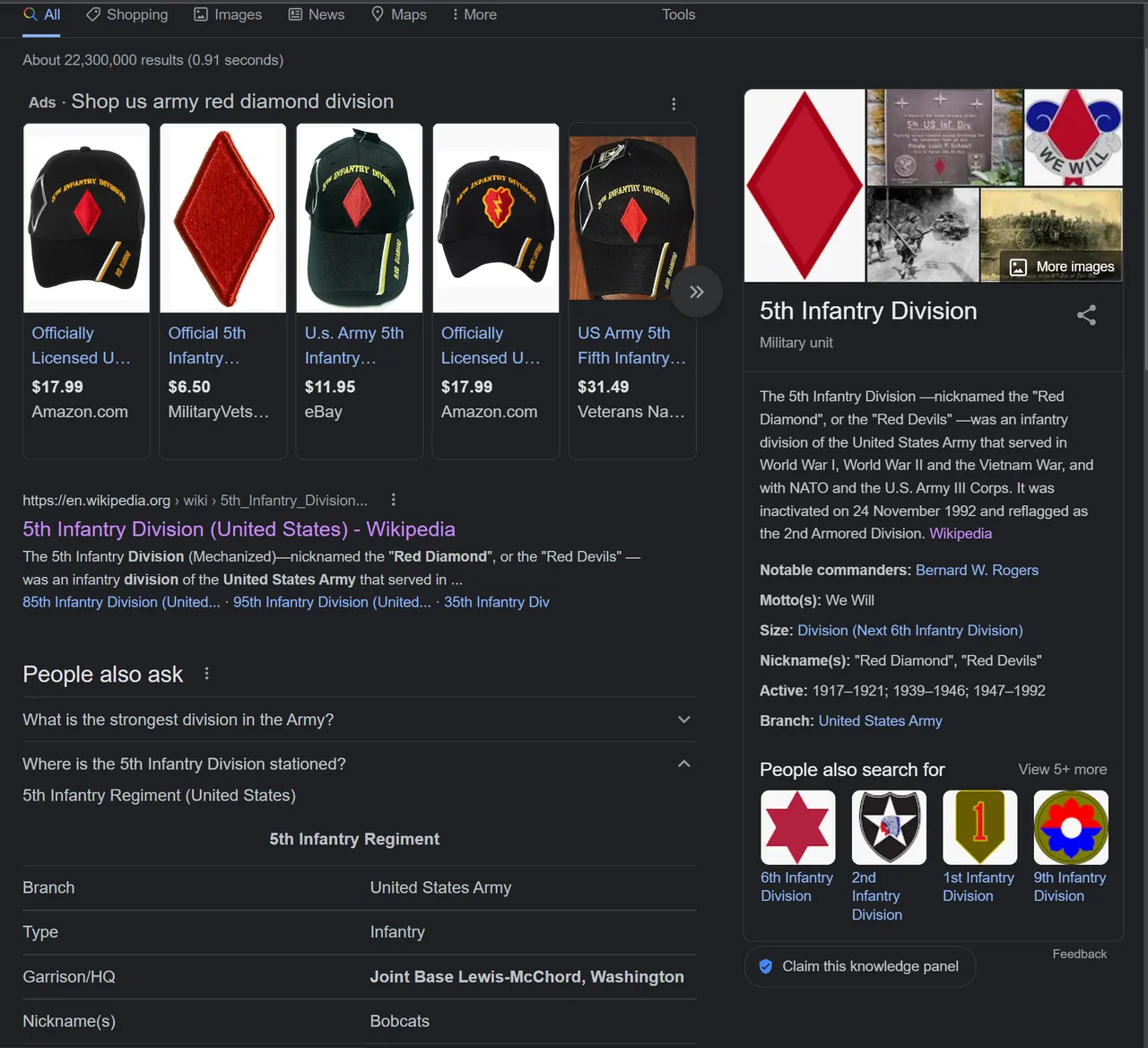
Task: Select the All results tab
Action: tap(41, 14)
